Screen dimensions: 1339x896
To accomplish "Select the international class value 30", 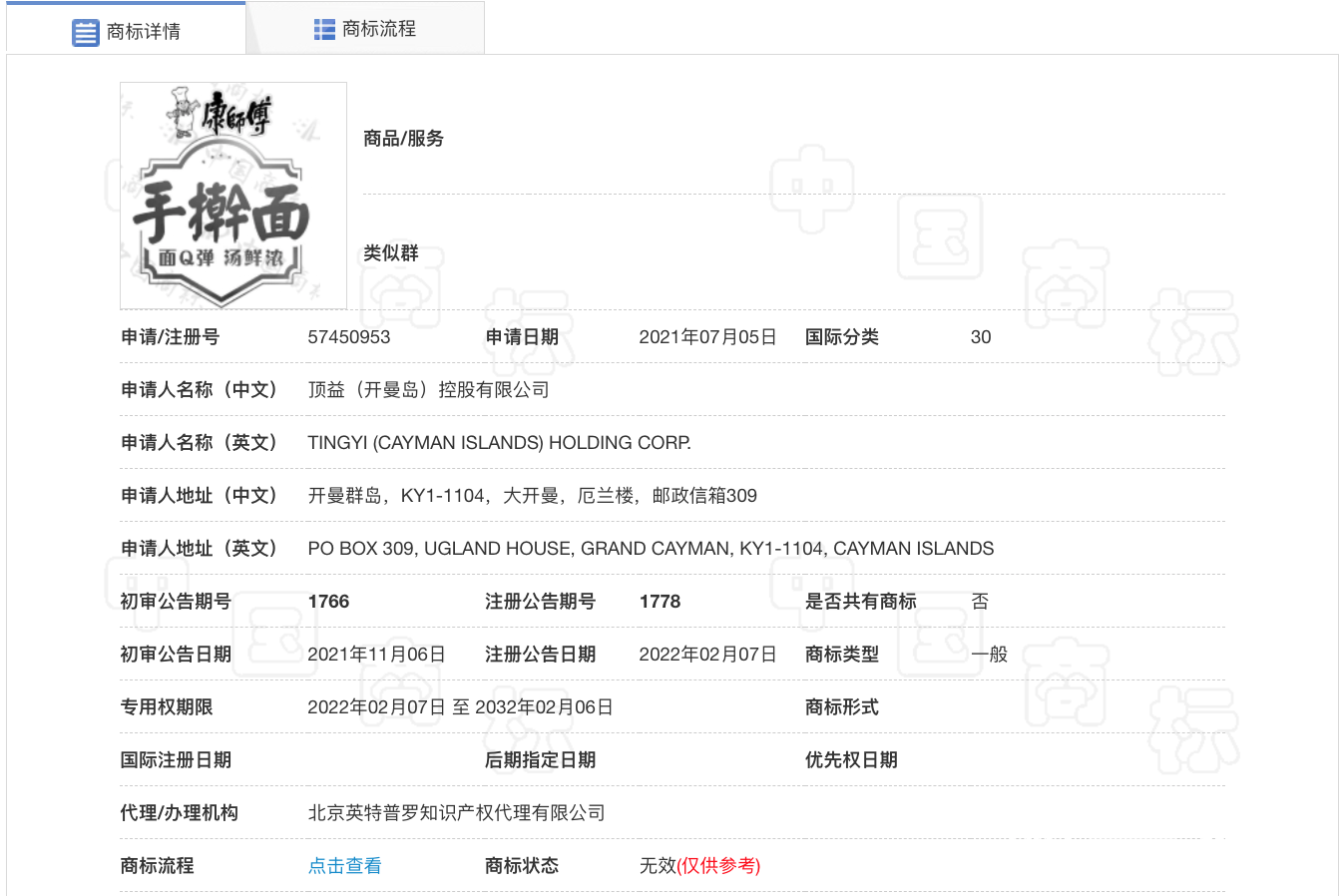I will tap(981, 337).
